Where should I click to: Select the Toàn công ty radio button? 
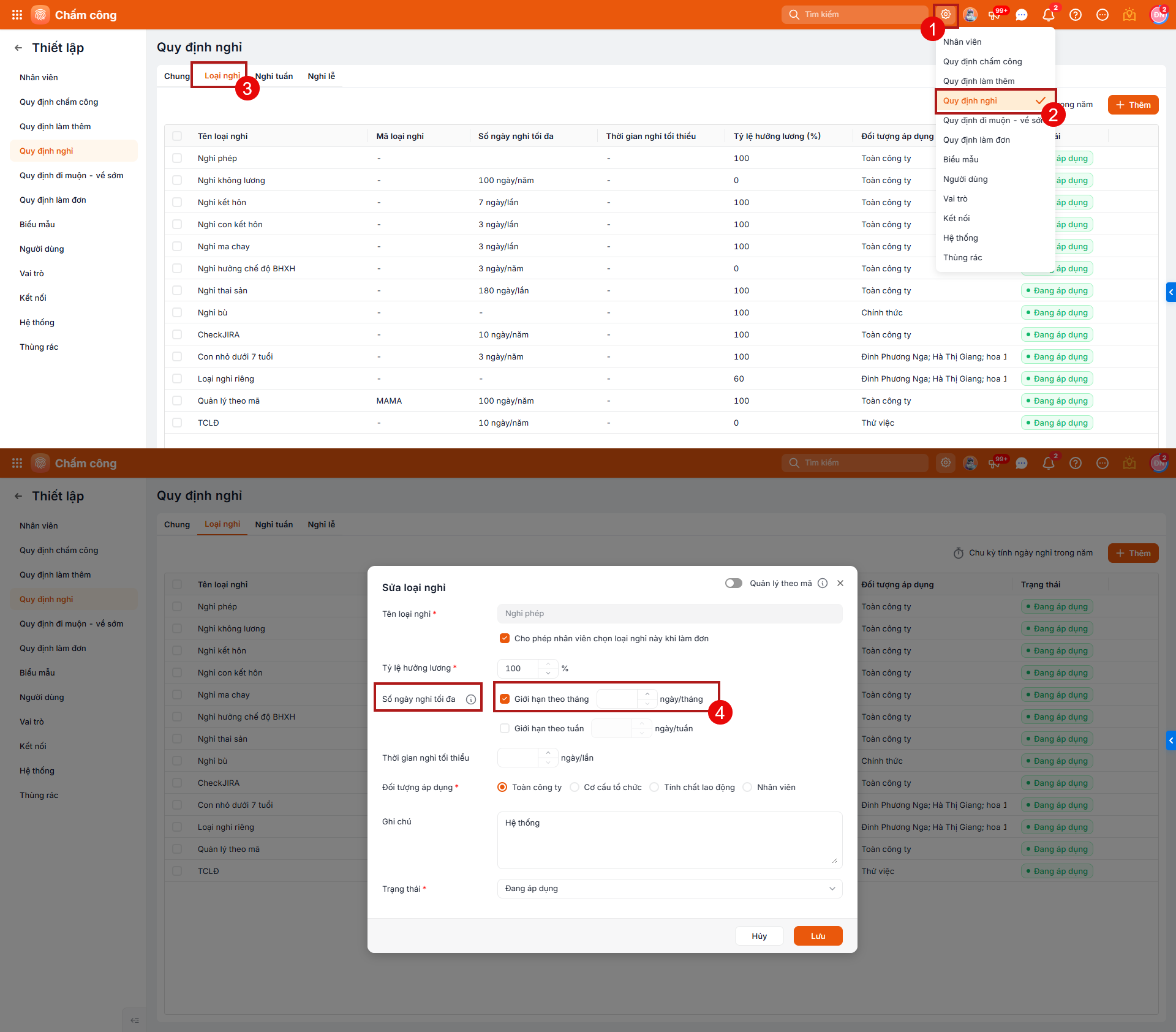point(502,787)
